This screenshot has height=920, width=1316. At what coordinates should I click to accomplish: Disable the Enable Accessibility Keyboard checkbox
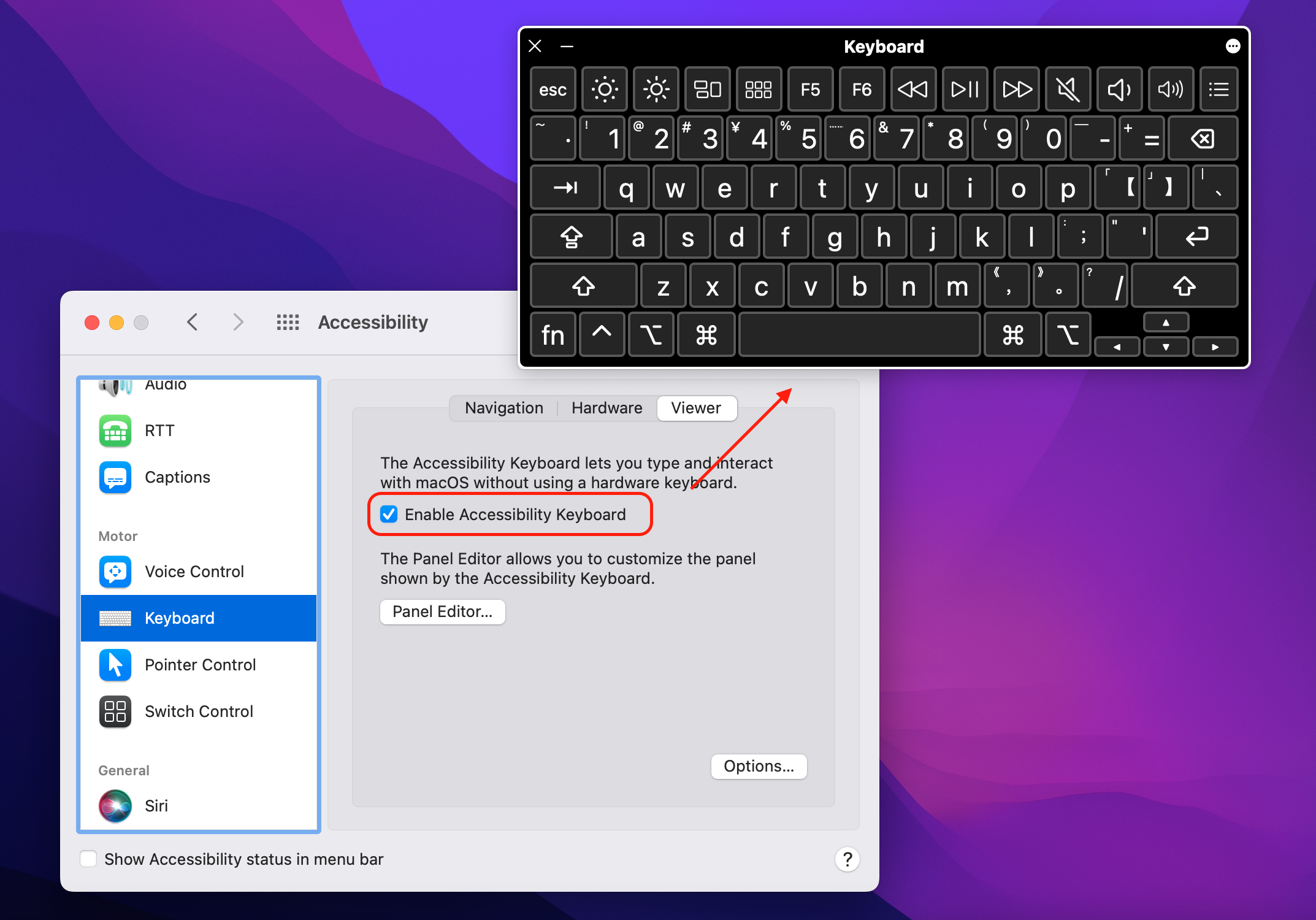tap(389, 515)
